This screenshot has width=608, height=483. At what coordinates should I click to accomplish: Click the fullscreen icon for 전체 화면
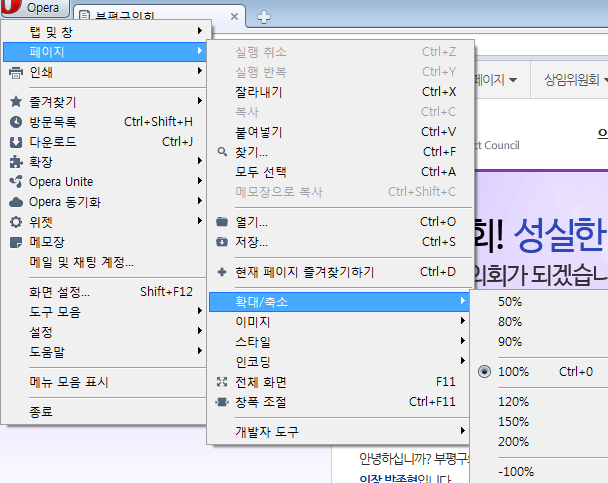tap(222, 382)
